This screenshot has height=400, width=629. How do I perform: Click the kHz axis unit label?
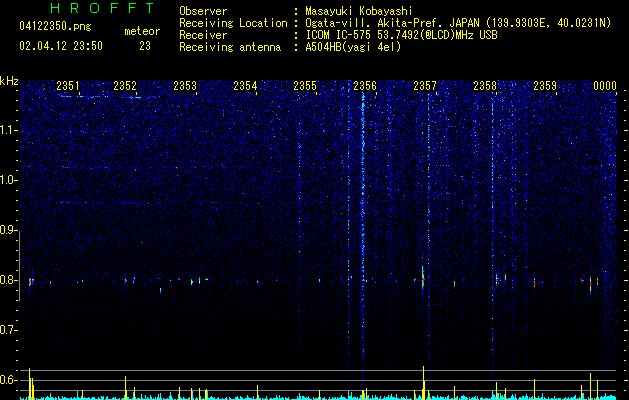coord(9,81)
